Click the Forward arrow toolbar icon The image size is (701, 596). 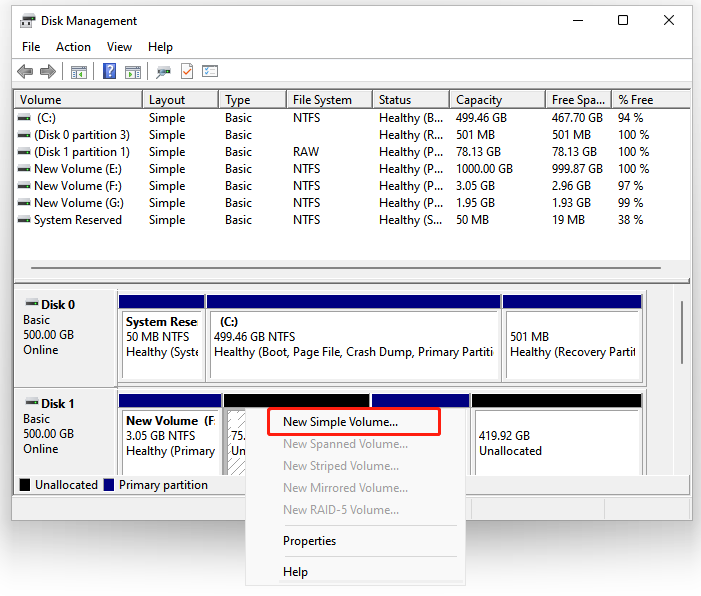(x=47, y=72)
